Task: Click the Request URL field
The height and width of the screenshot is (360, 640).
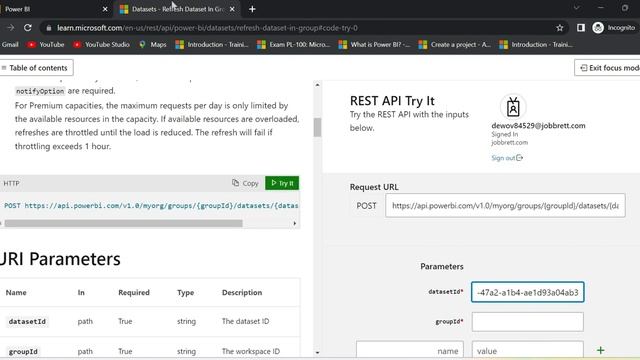Action: (x=505, y=206)
